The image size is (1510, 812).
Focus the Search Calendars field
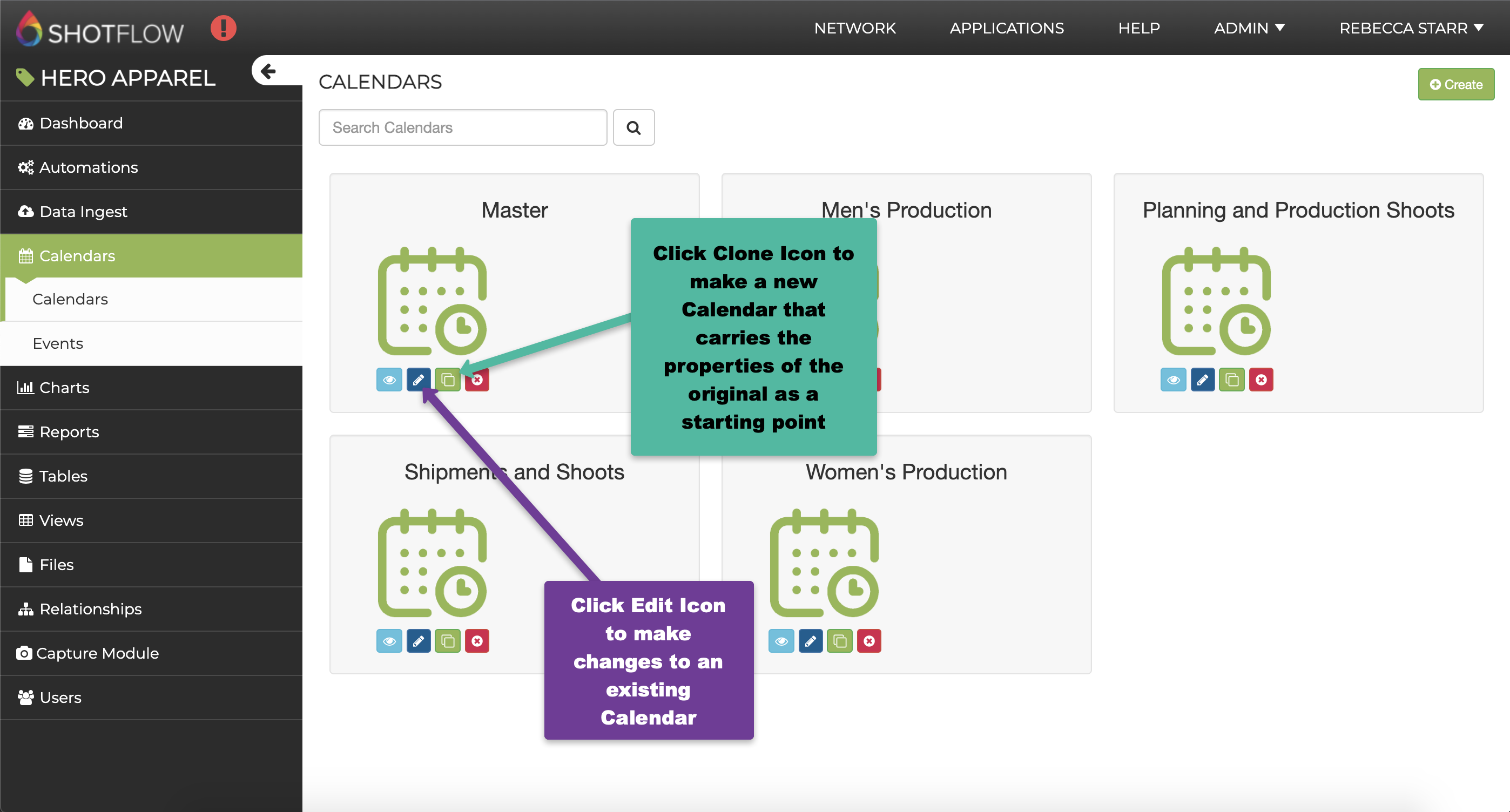coord(462,127)
